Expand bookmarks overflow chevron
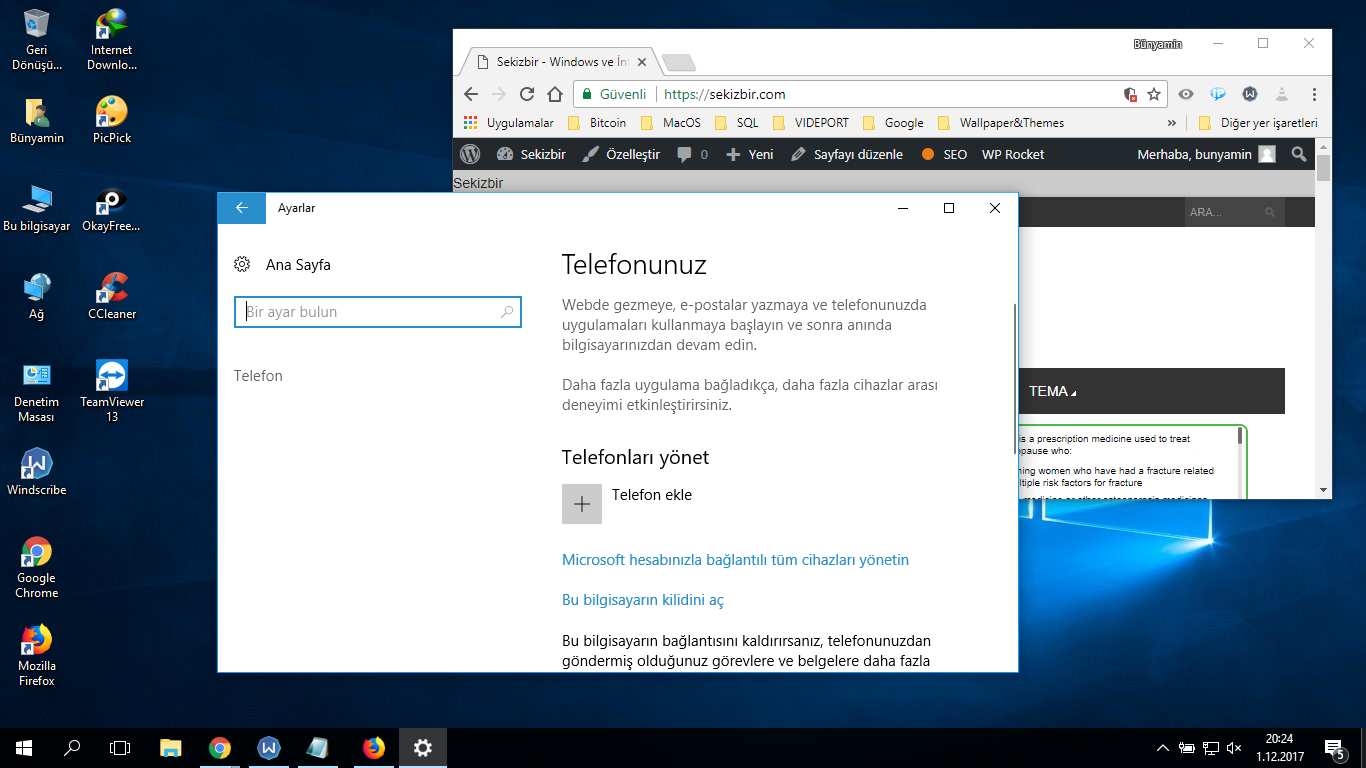The height and width of the screenshot is (768, 1366). tap(1172, 123)
